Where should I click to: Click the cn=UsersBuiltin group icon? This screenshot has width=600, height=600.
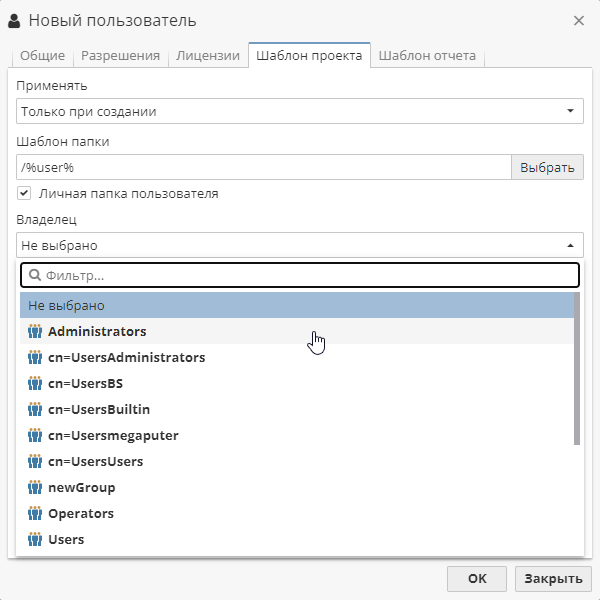[35, 409]
